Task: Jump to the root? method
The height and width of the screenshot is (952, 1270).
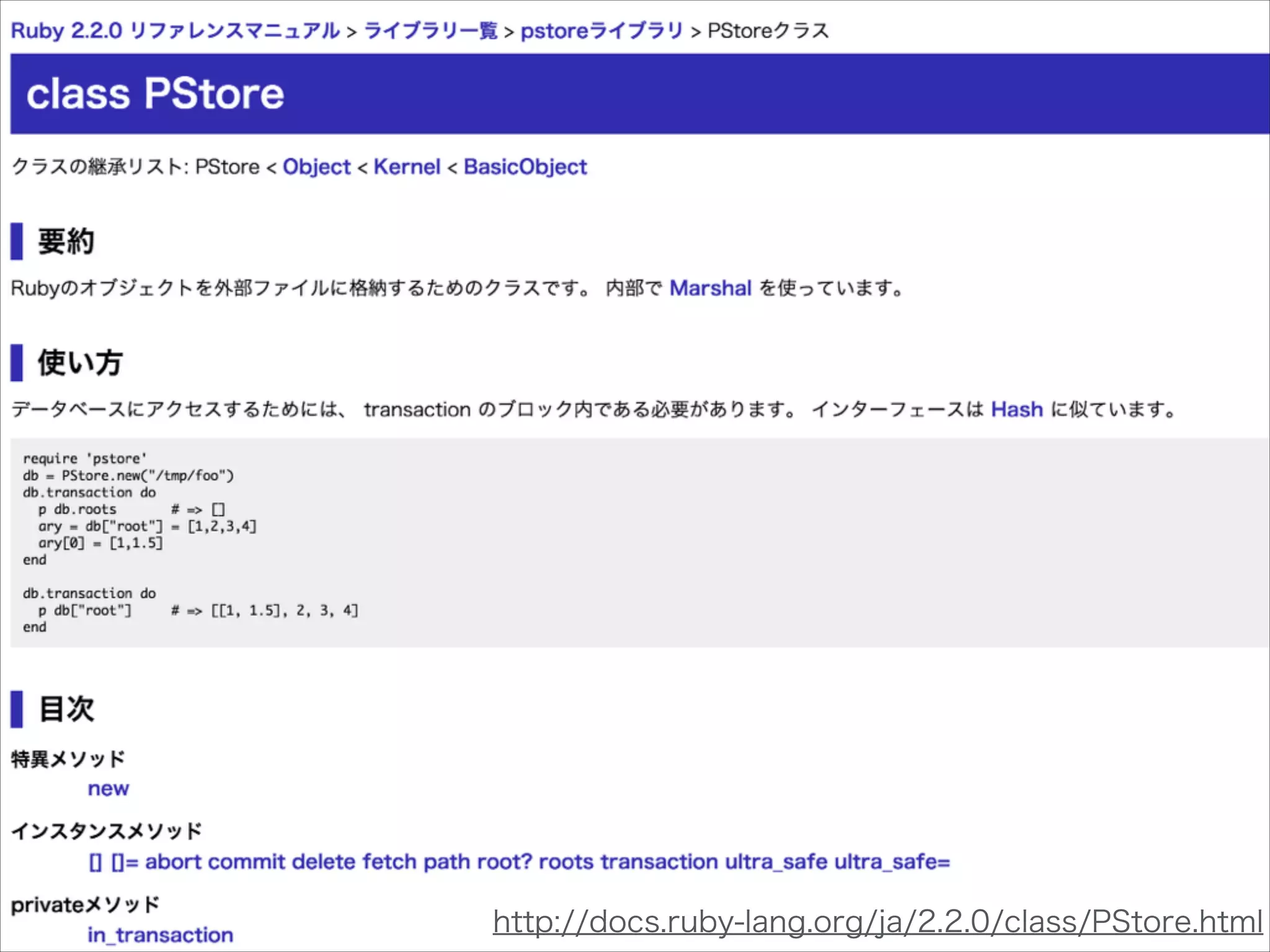Action: point(505,862)
